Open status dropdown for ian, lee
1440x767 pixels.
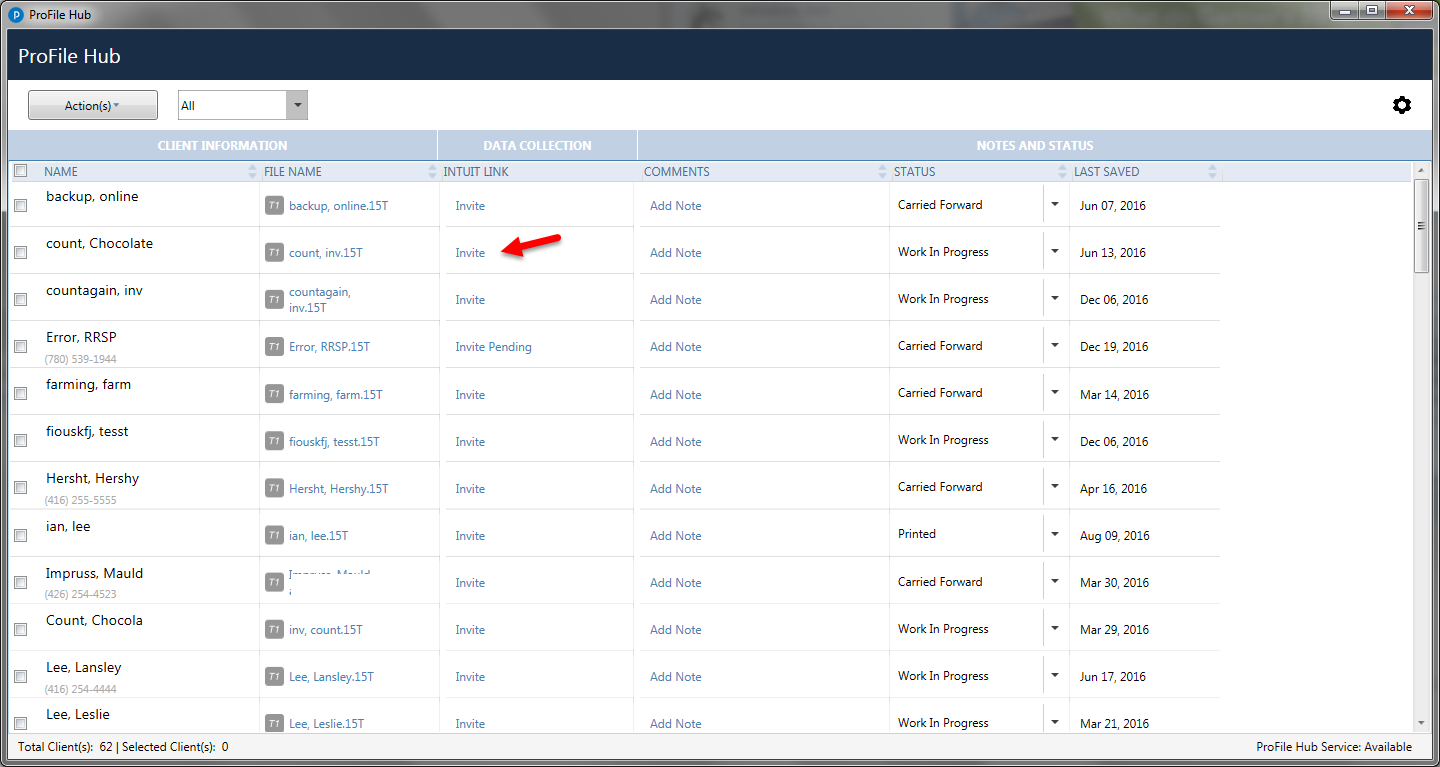tap(1055, 534)
